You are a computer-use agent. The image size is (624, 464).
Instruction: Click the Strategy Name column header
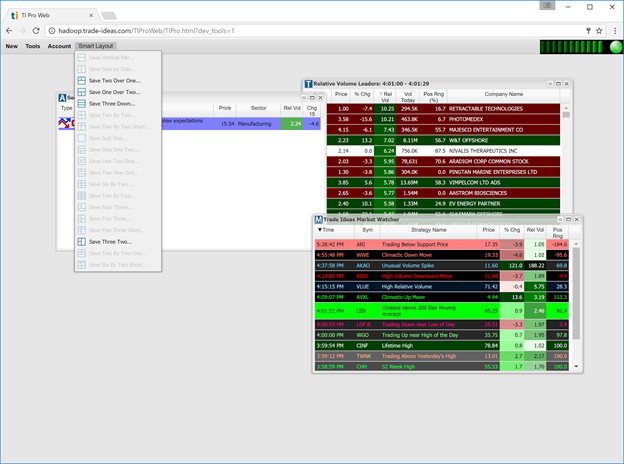pyautogui.click(x=429, y=230)
